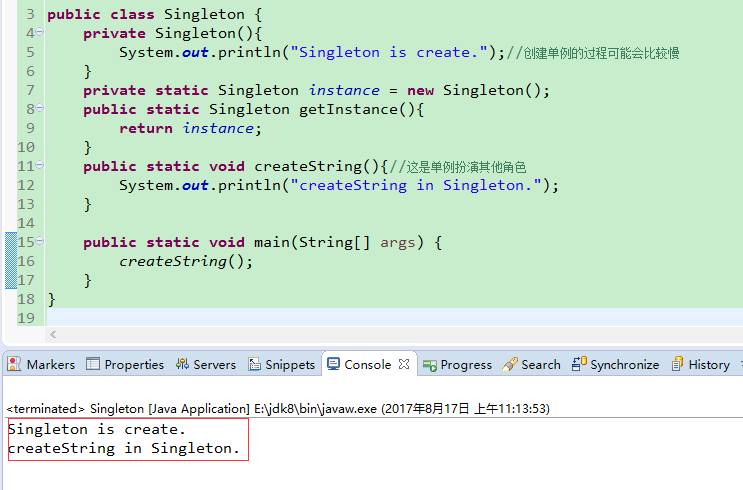Click the "createString in Singleton." console output line
743x490 pixels.
click(x=124, y=448)
